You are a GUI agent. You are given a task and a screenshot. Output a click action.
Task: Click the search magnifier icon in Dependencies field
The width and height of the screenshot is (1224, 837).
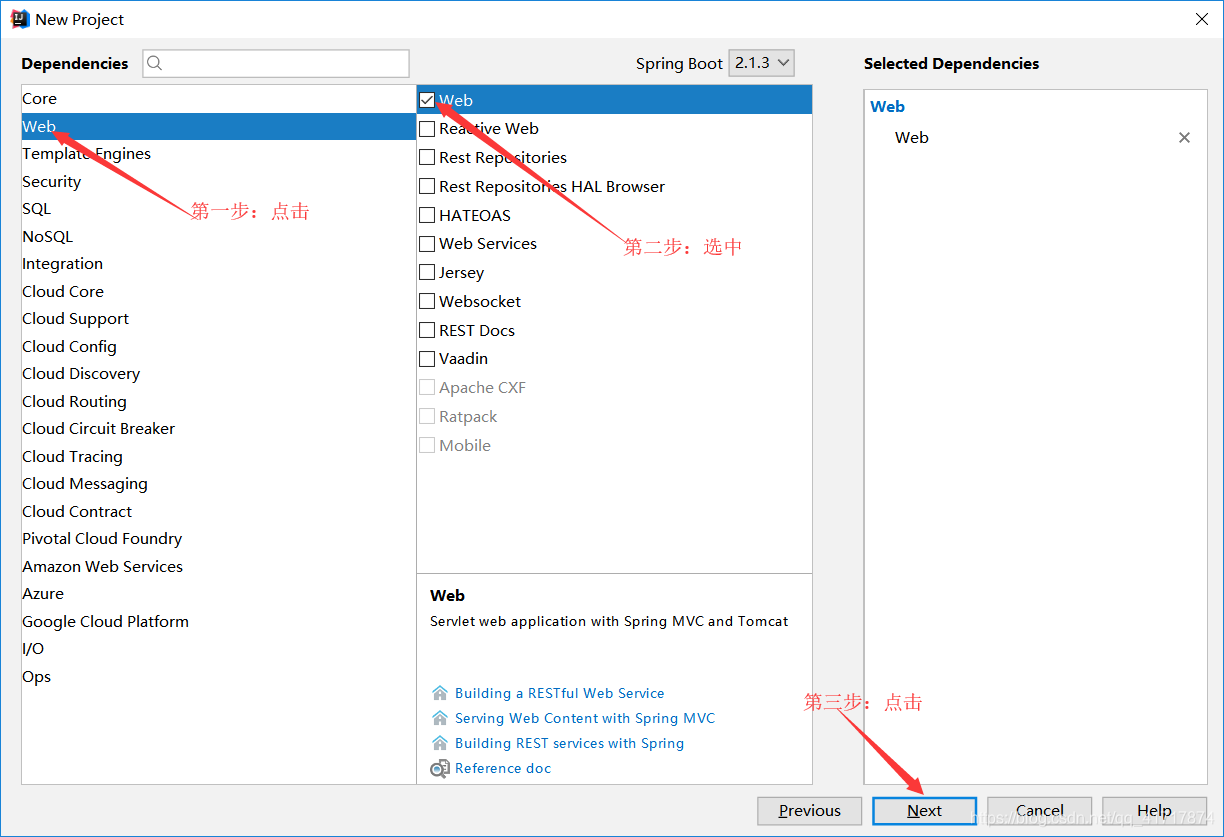[155, 63]
